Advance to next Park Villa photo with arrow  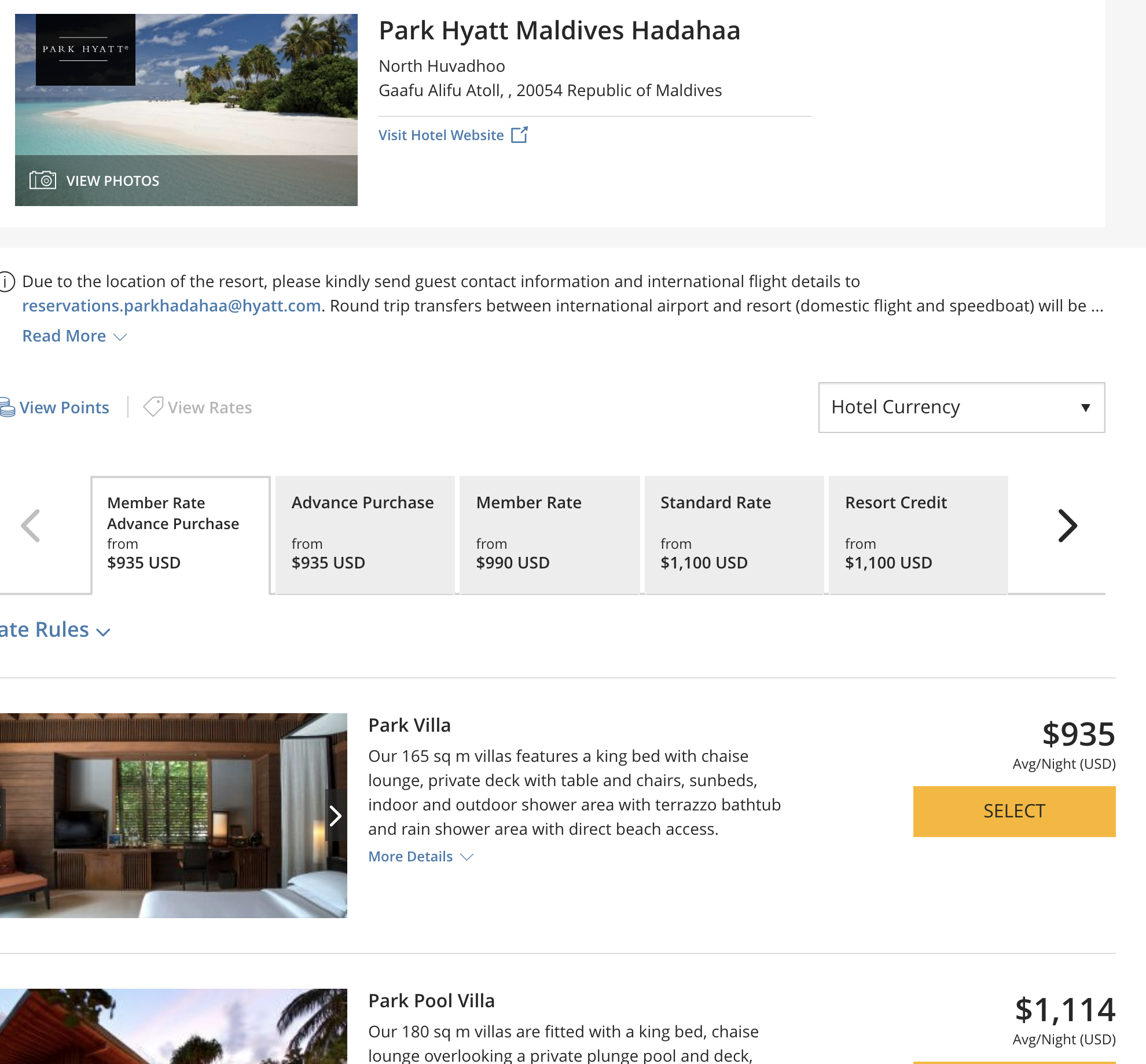336,816
